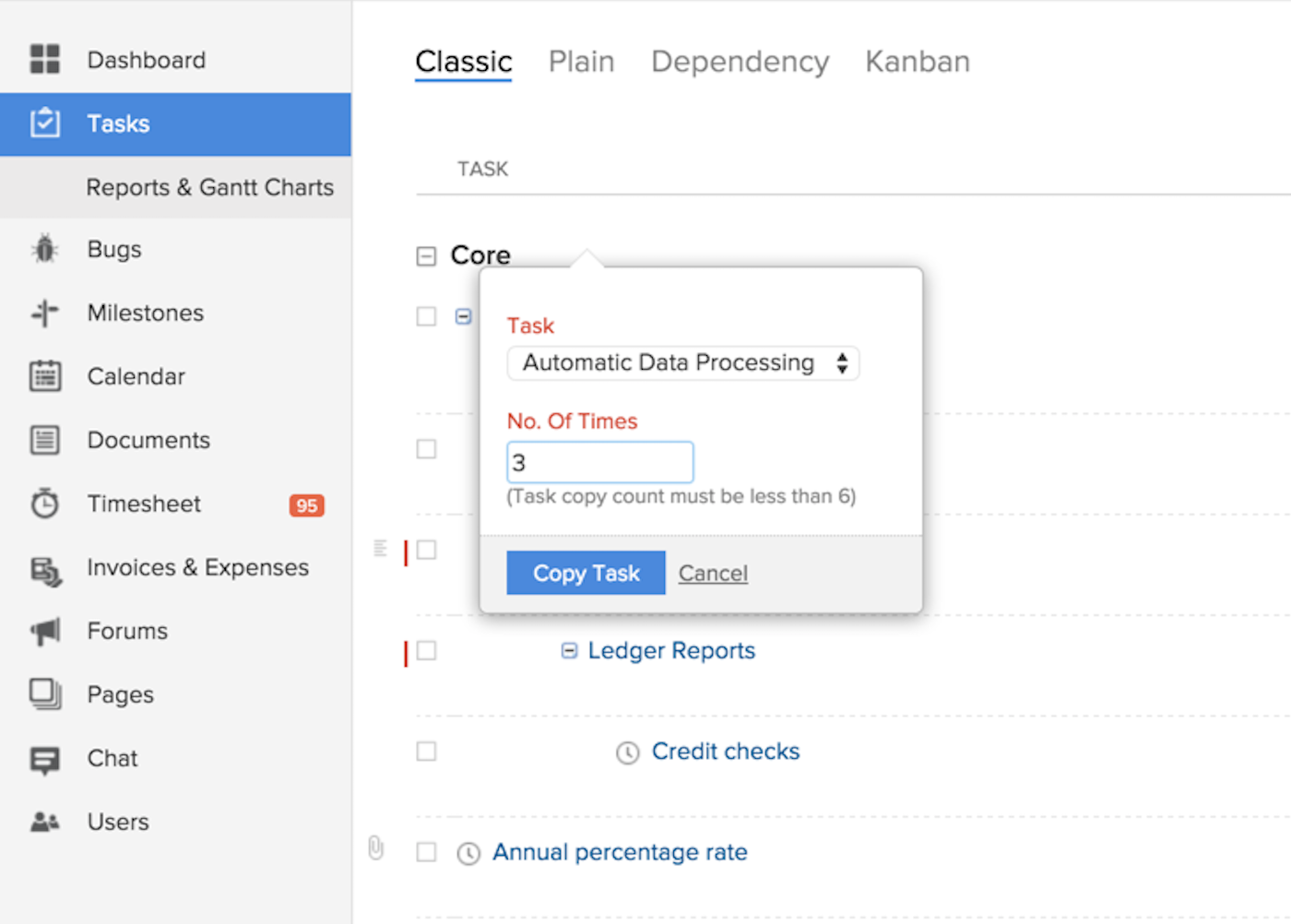Open Forums in the sidebar

[127, 631]
